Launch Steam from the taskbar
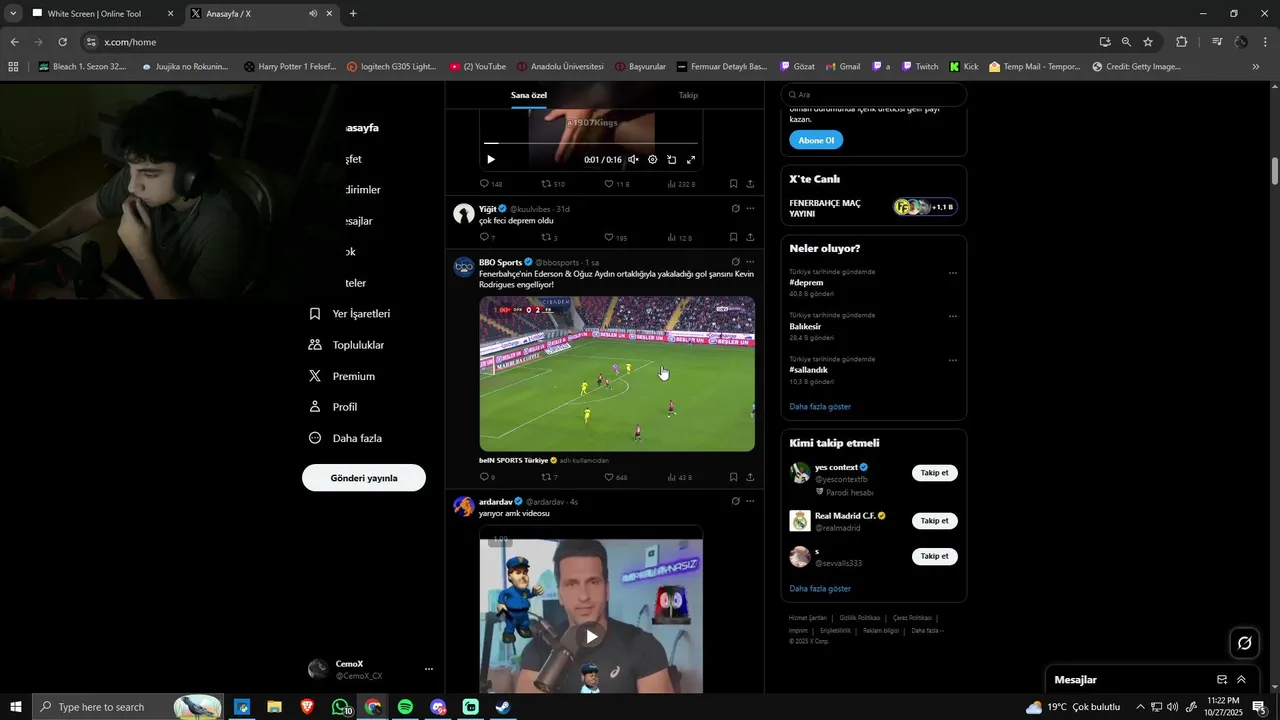Viewport: 1280px width, 720px height. tap(503, 707)
